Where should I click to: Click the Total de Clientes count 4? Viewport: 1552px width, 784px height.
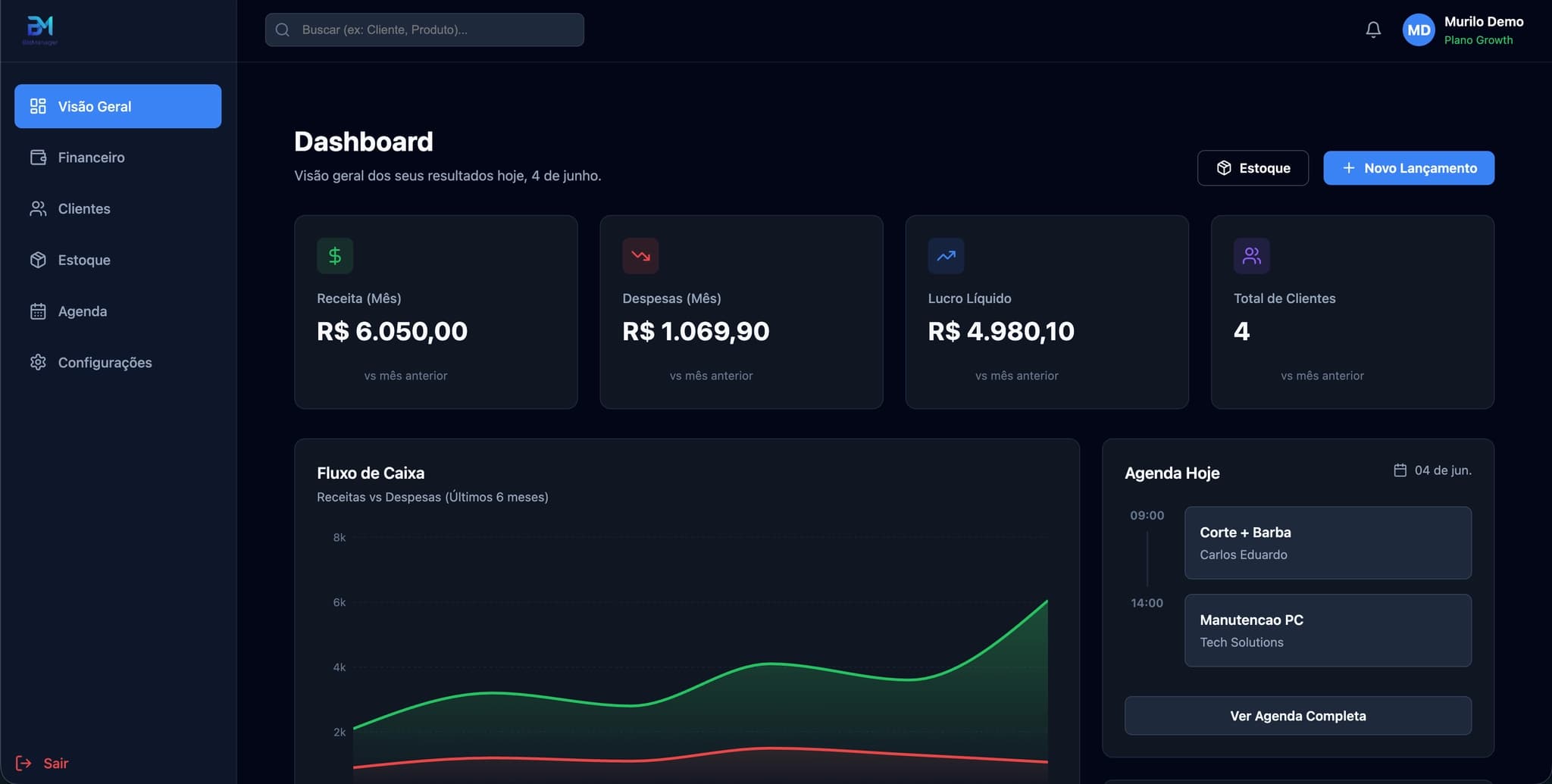(x=1241, y=331)
